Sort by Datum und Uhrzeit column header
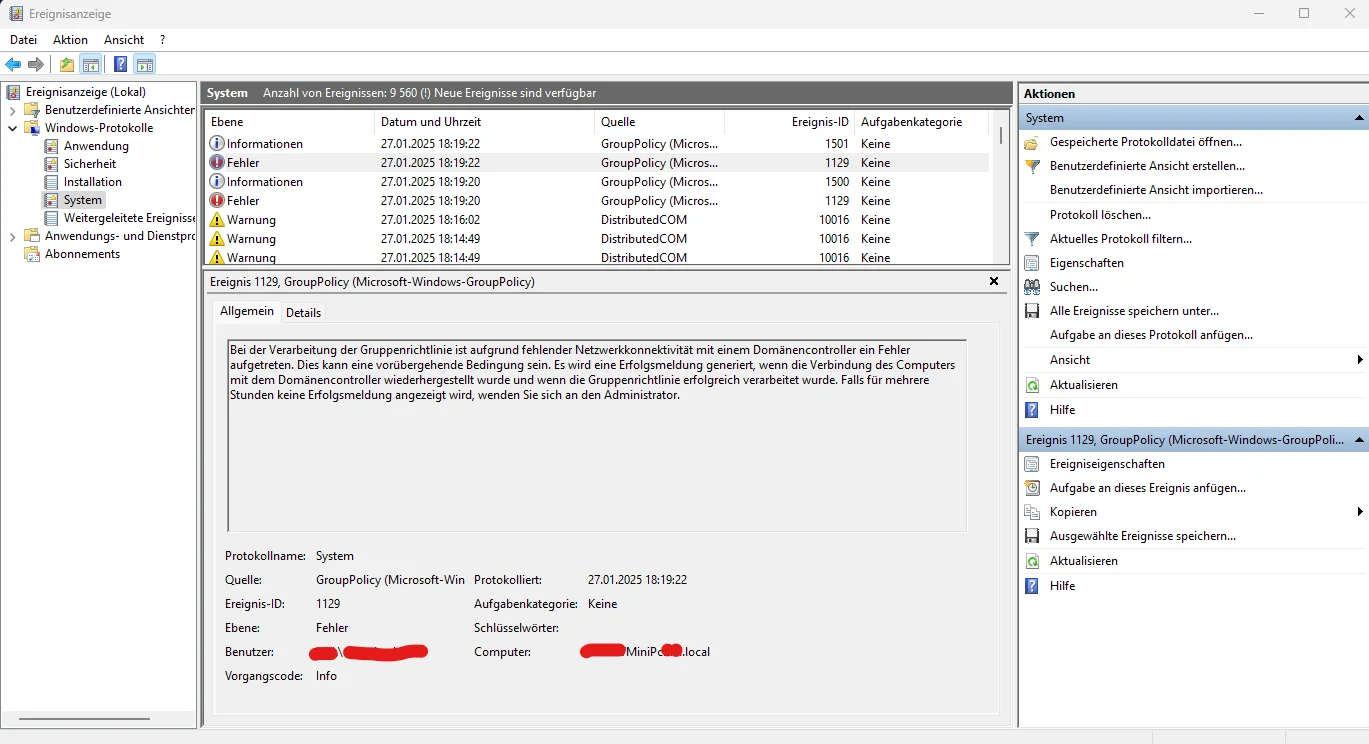Screen dimensions: 1369x744 (483, 122)
